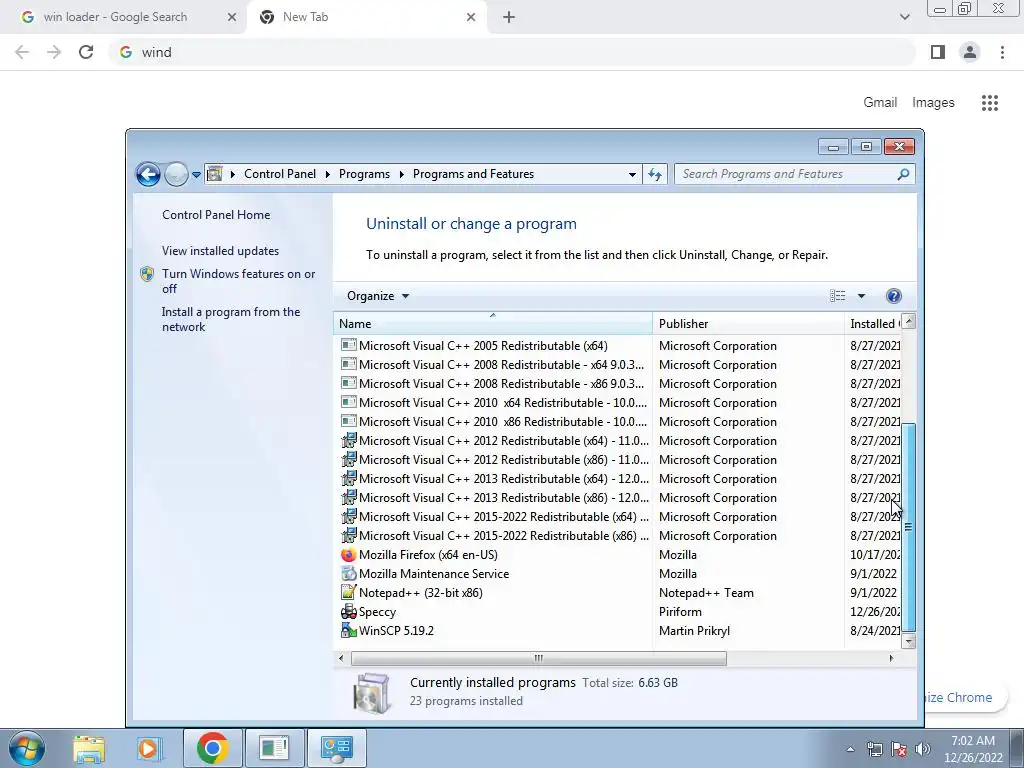Select Microsoft Visual C++ 2010 x86 Redistributable row
This screenshot has width=1024, height=768.
click(x=617, y=422)
